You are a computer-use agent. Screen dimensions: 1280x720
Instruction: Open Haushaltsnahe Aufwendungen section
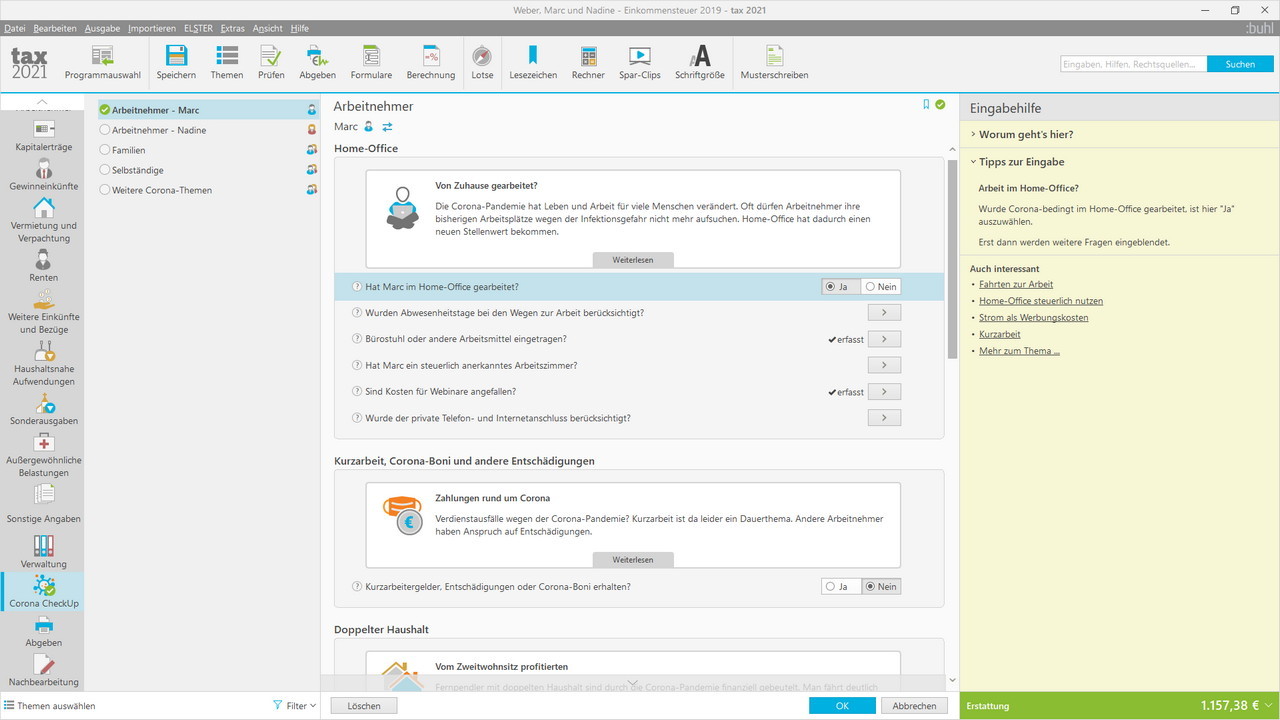click(x=44, y=364)
